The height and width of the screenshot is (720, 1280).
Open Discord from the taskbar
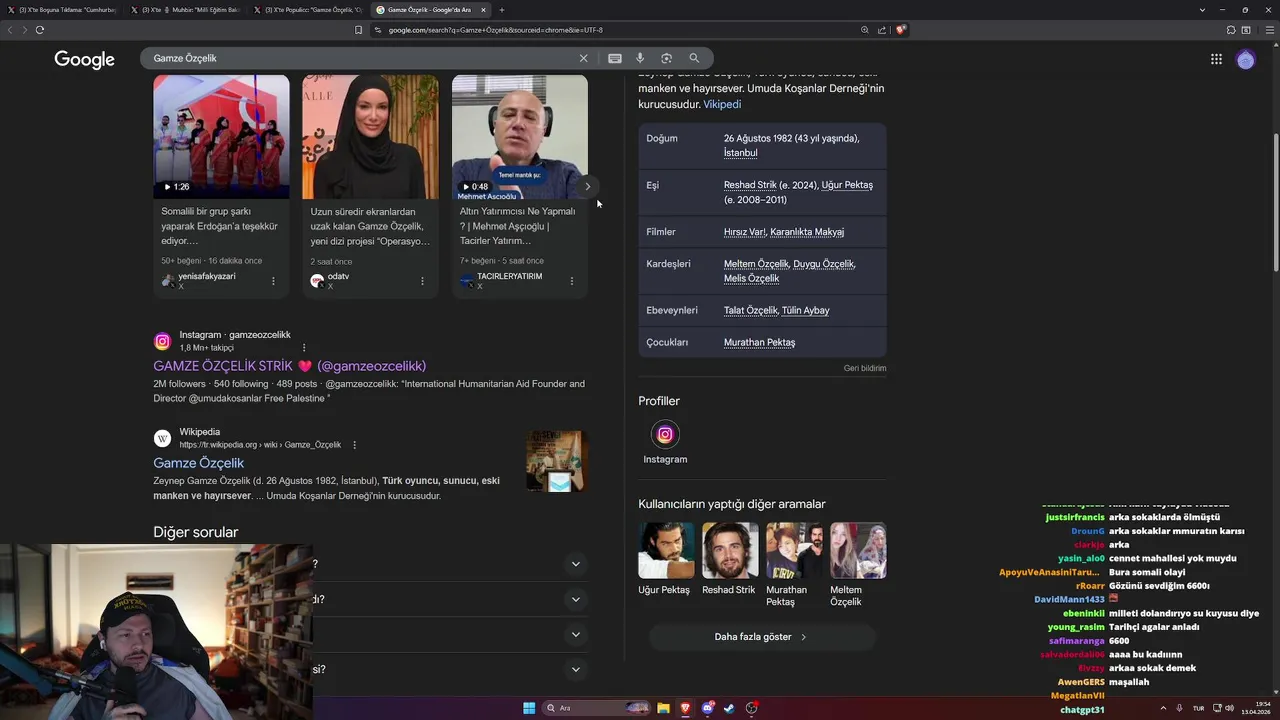point(708,708)
